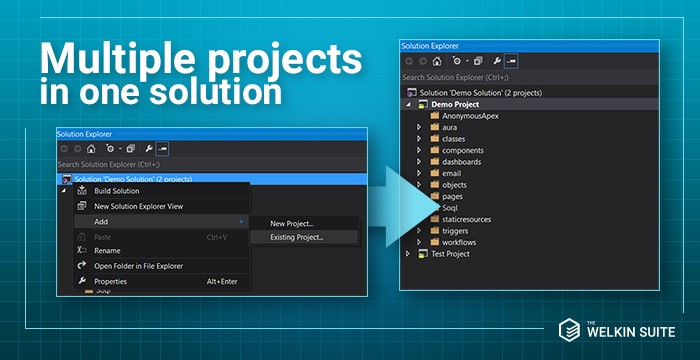
Task: Click wrench Properties icon above Demo Project tree
Action: point(497,61)
